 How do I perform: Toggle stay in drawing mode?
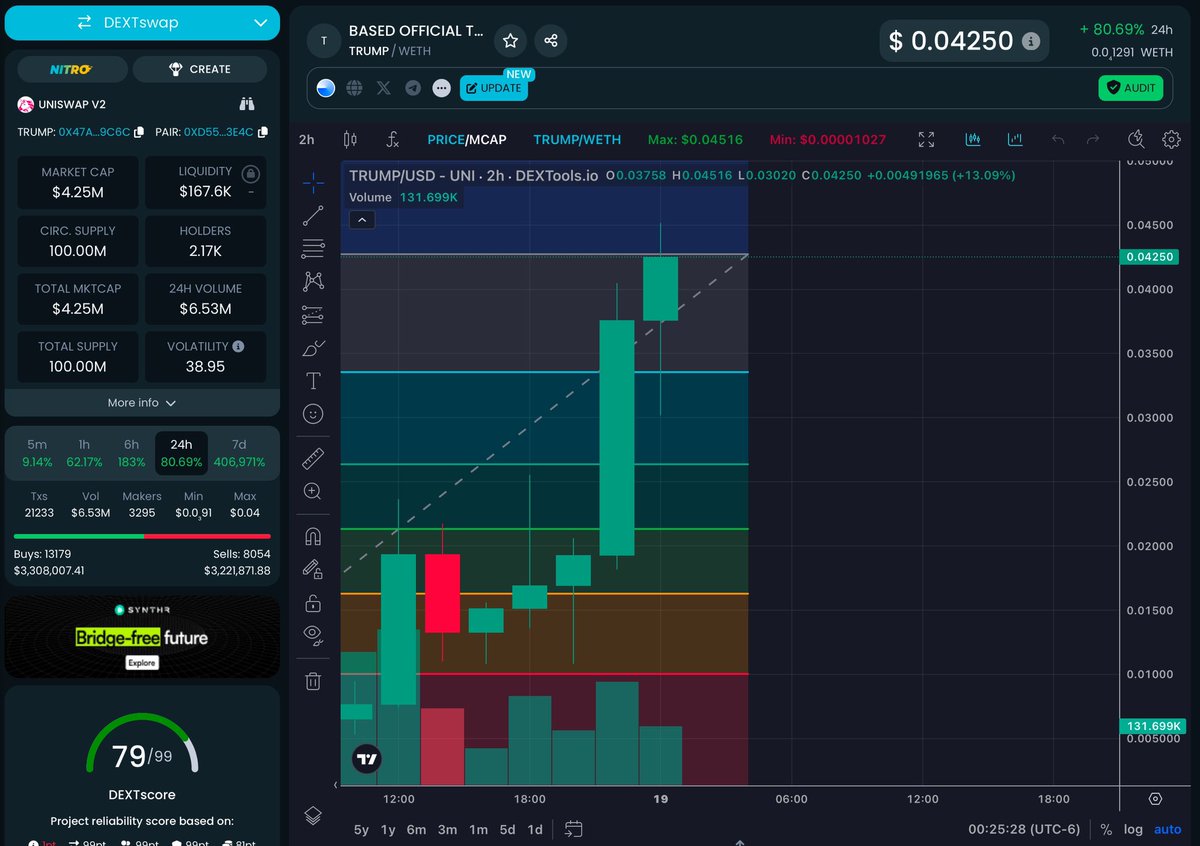coord(313,569)
